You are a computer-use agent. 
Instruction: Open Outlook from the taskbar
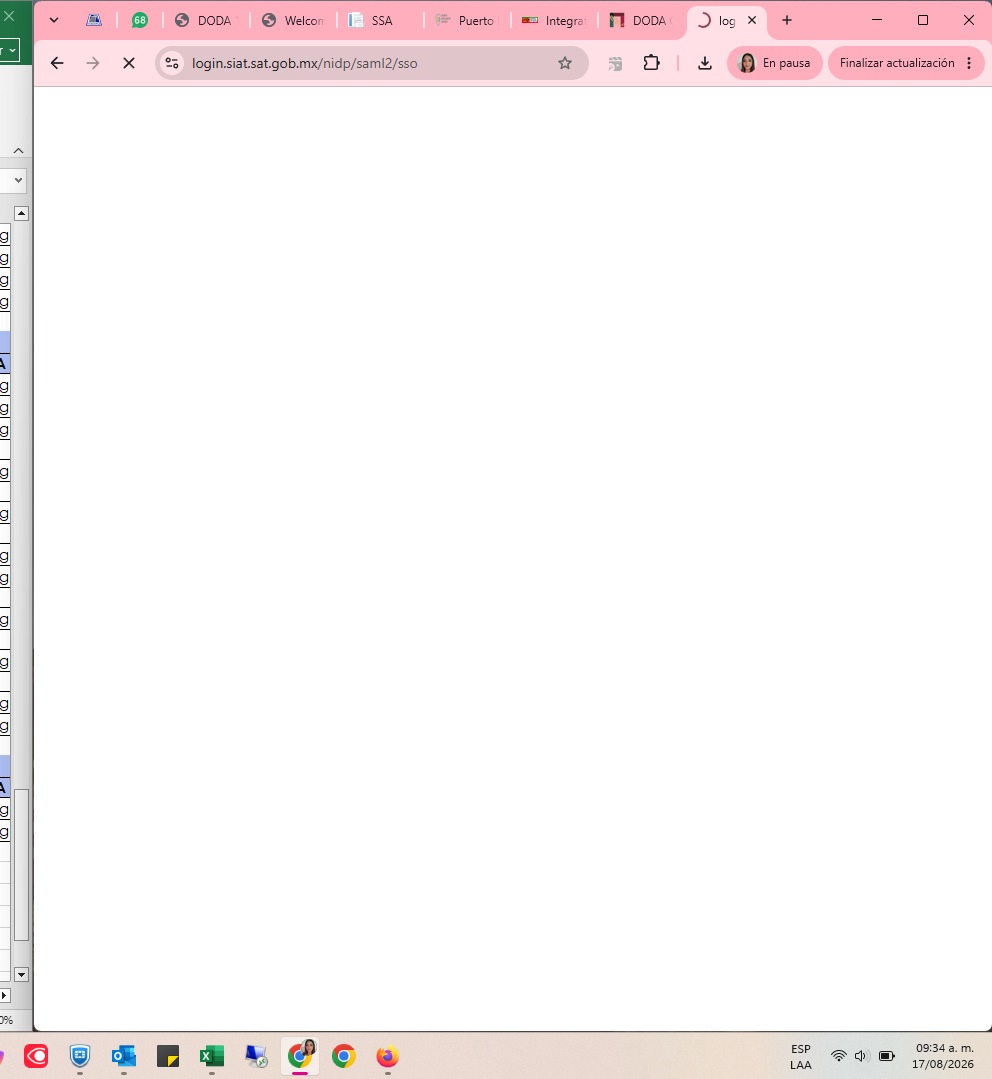124,1056
